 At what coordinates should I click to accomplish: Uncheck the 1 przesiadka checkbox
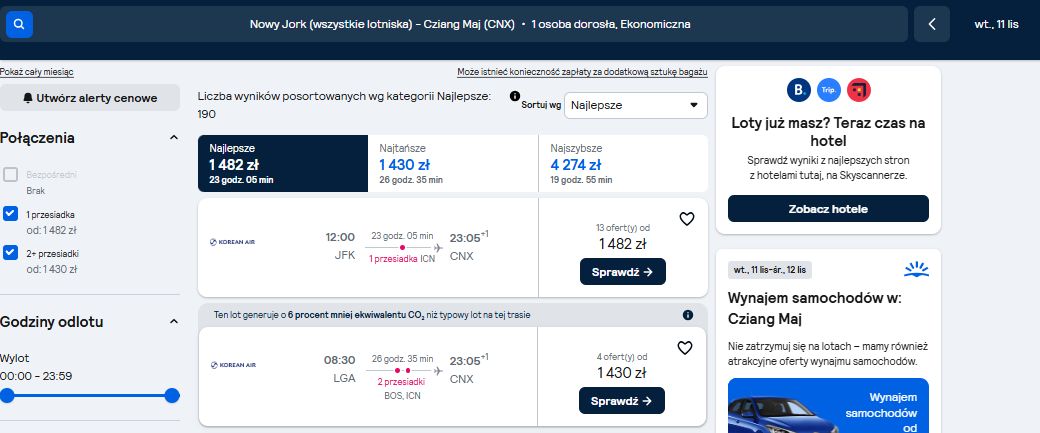(x=11, y=214)
